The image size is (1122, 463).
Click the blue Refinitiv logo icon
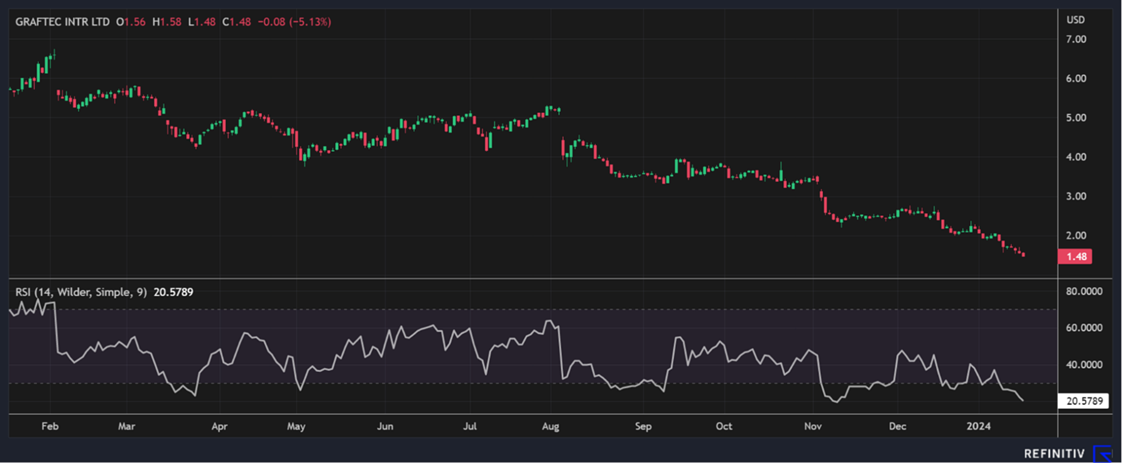point(1104,453)
